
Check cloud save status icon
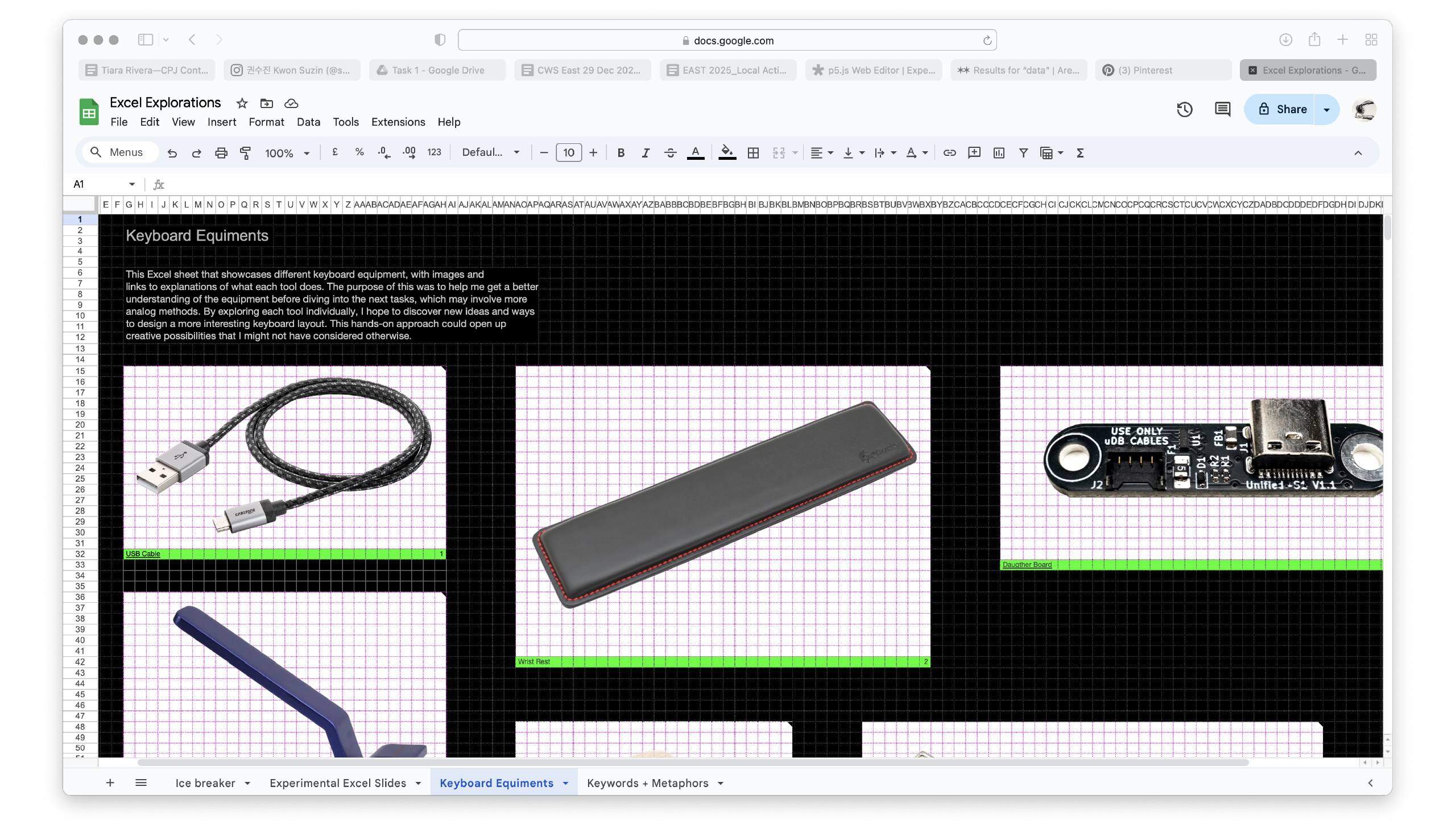point(291,103)
